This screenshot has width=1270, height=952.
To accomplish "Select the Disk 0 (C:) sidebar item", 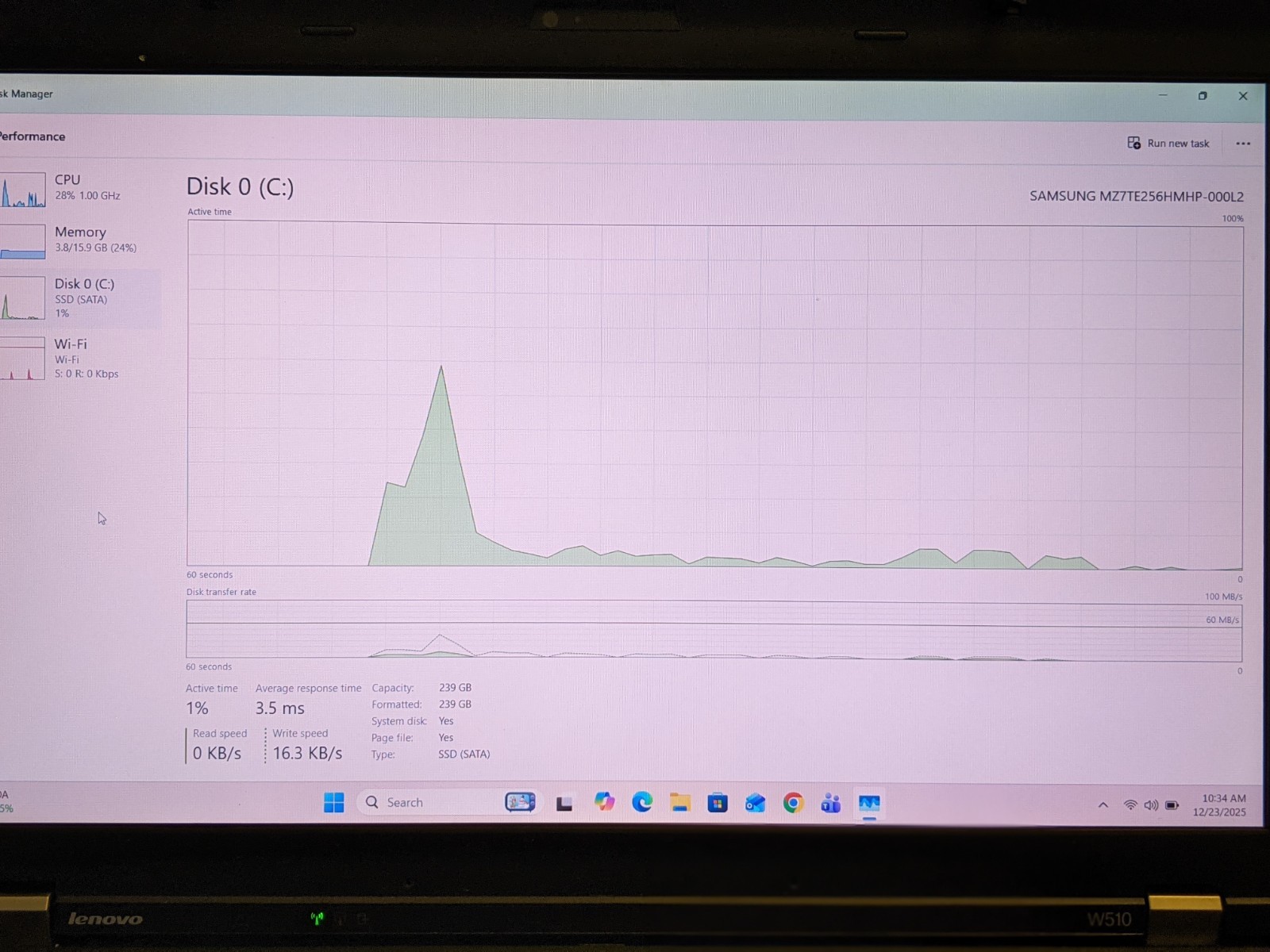I will click(79, 298).
